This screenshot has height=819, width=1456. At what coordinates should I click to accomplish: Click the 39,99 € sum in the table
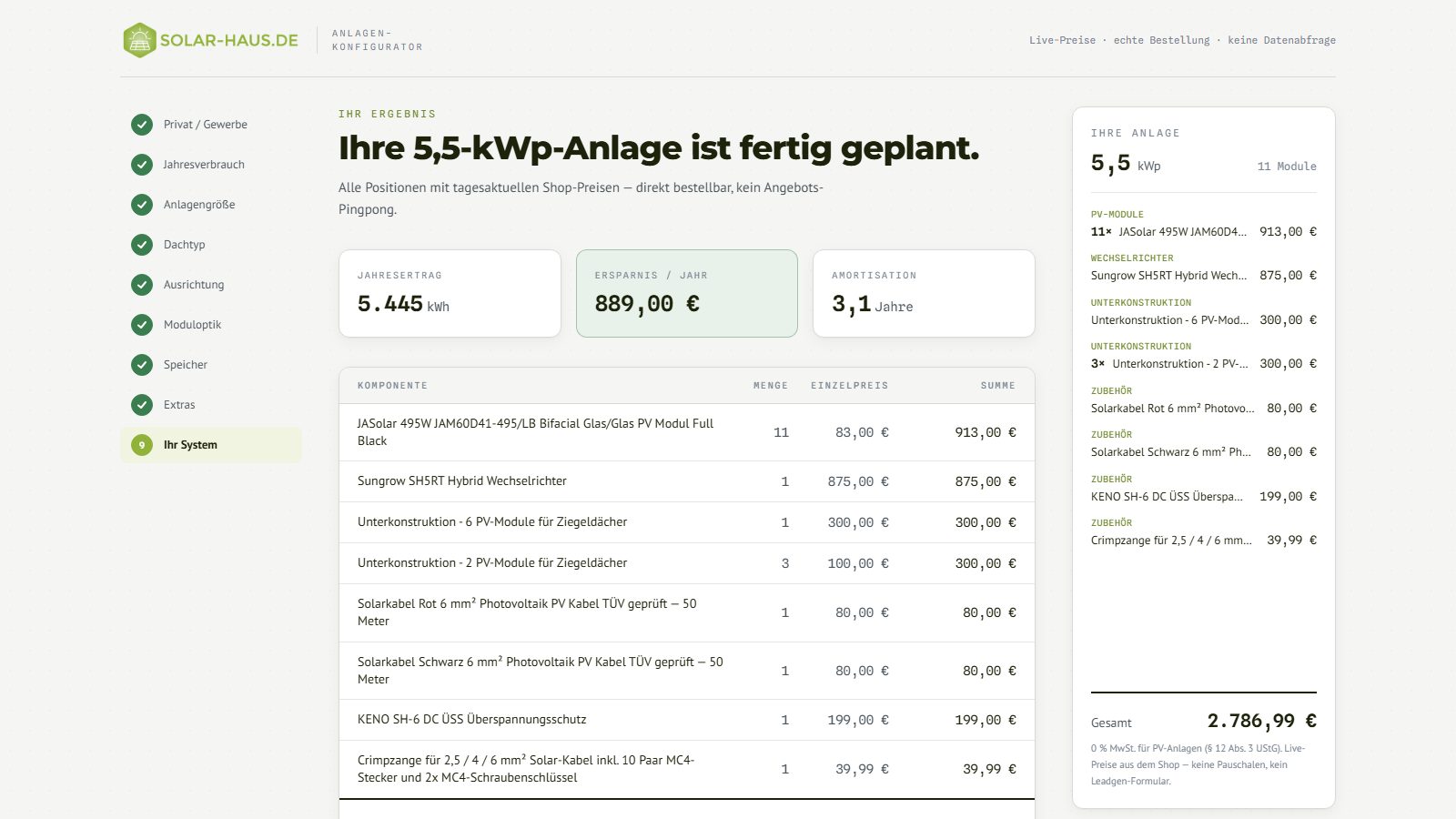pyautogui.click(x=989, y=769)
